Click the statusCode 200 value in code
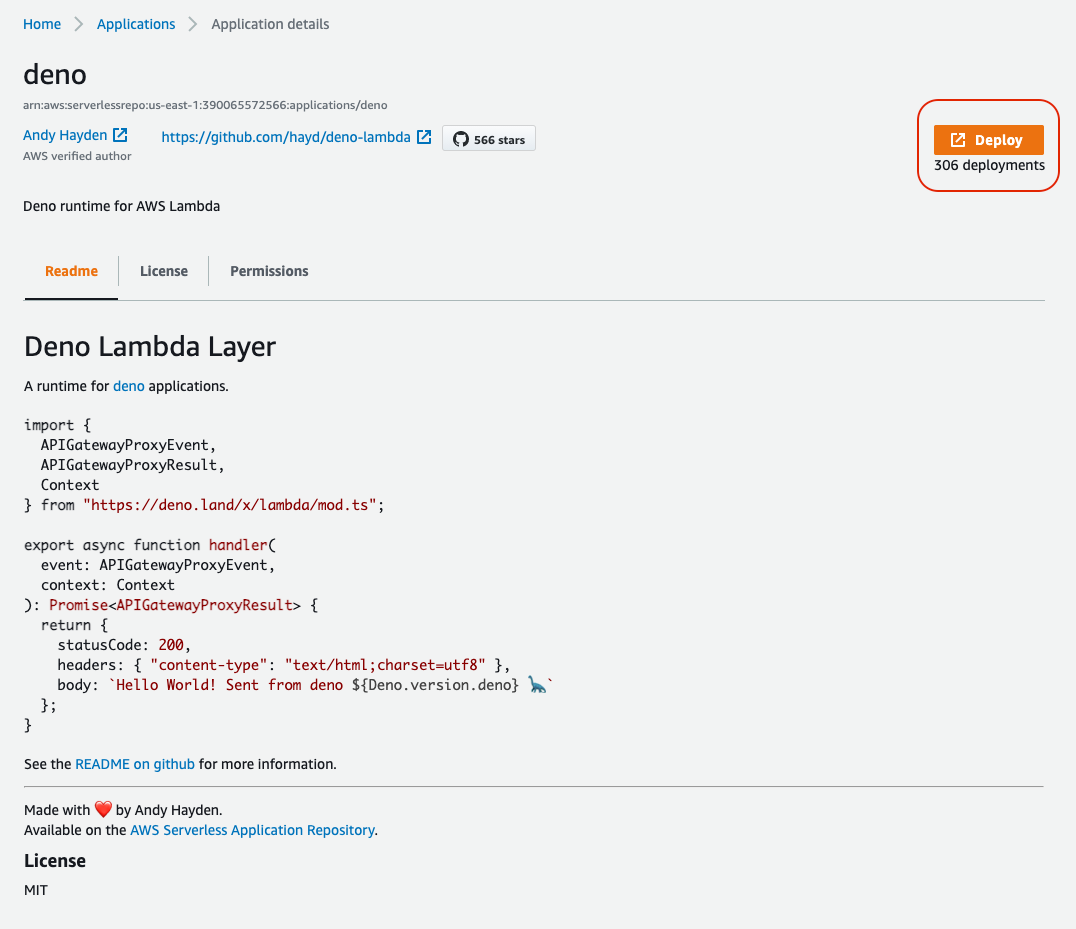 (171, 645)
